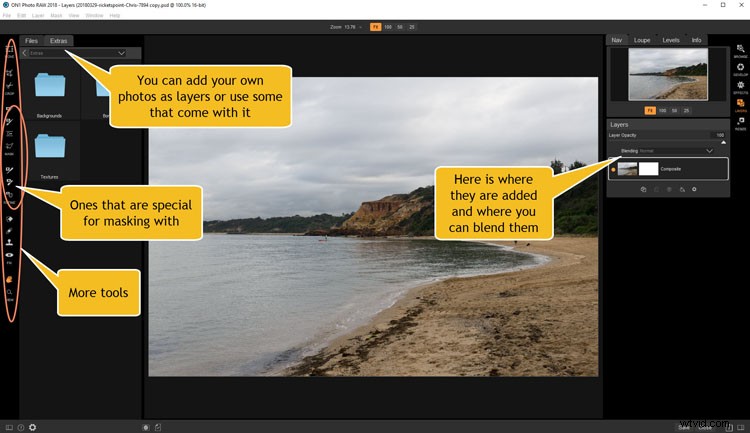Switch to the Loupe tab
The height and width of the screenshot is (433, 750).
[642, 40]
